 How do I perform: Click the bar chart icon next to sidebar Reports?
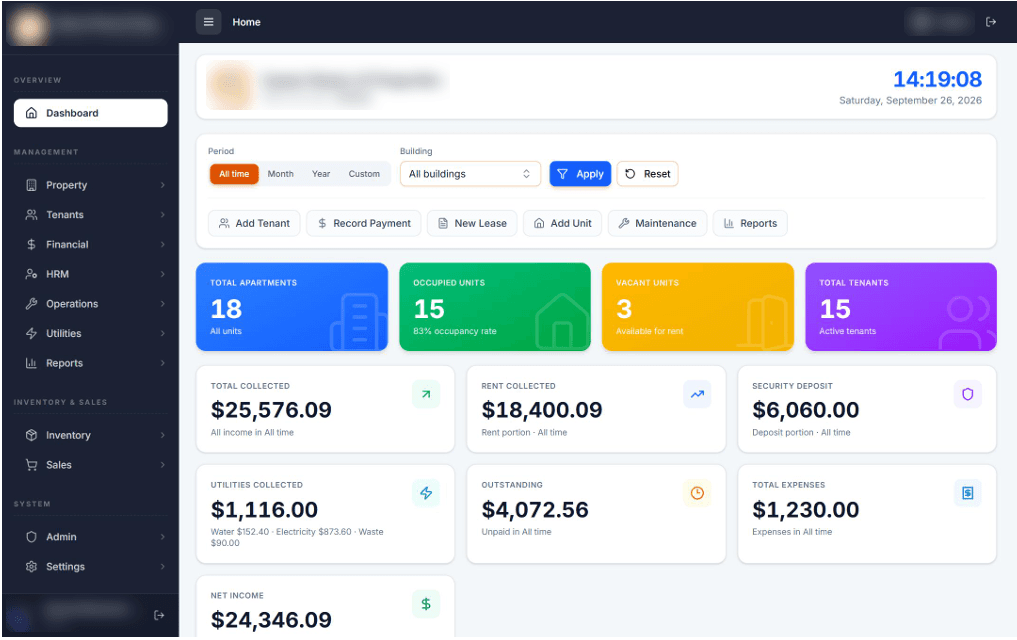pos(31,364)
